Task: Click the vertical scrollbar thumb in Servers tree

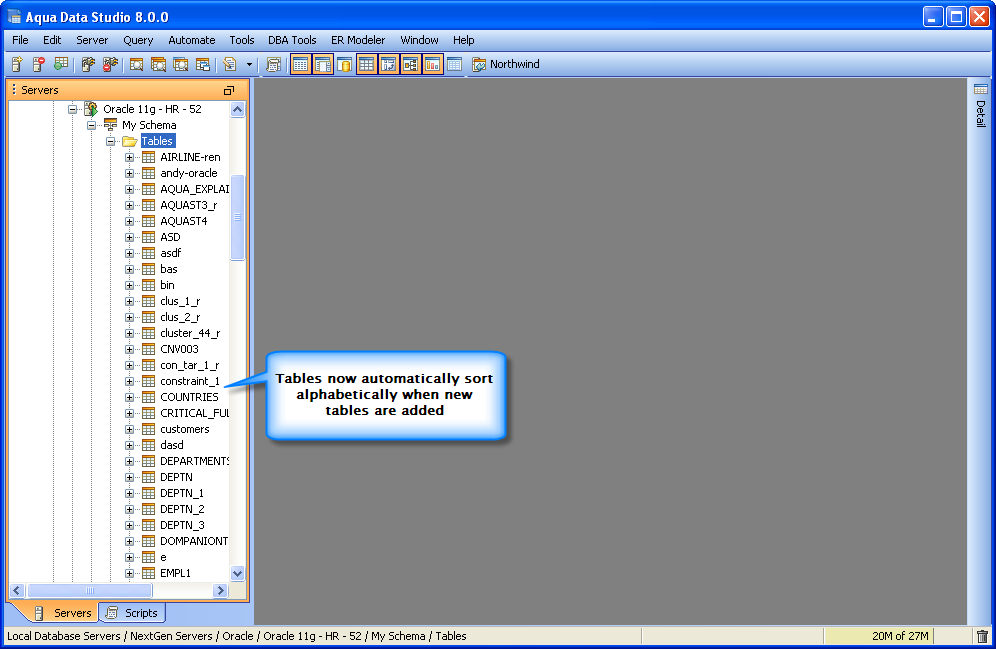Action: [x=238, y=217]
